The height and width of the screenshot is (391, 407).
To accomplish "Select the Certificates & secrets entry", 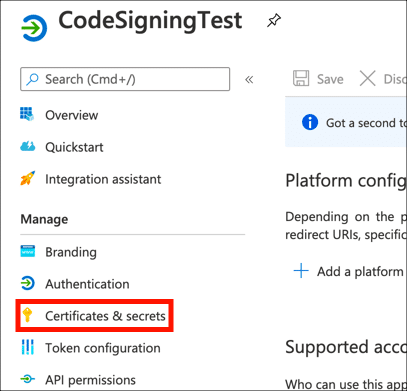I will [x=94, y=315].
